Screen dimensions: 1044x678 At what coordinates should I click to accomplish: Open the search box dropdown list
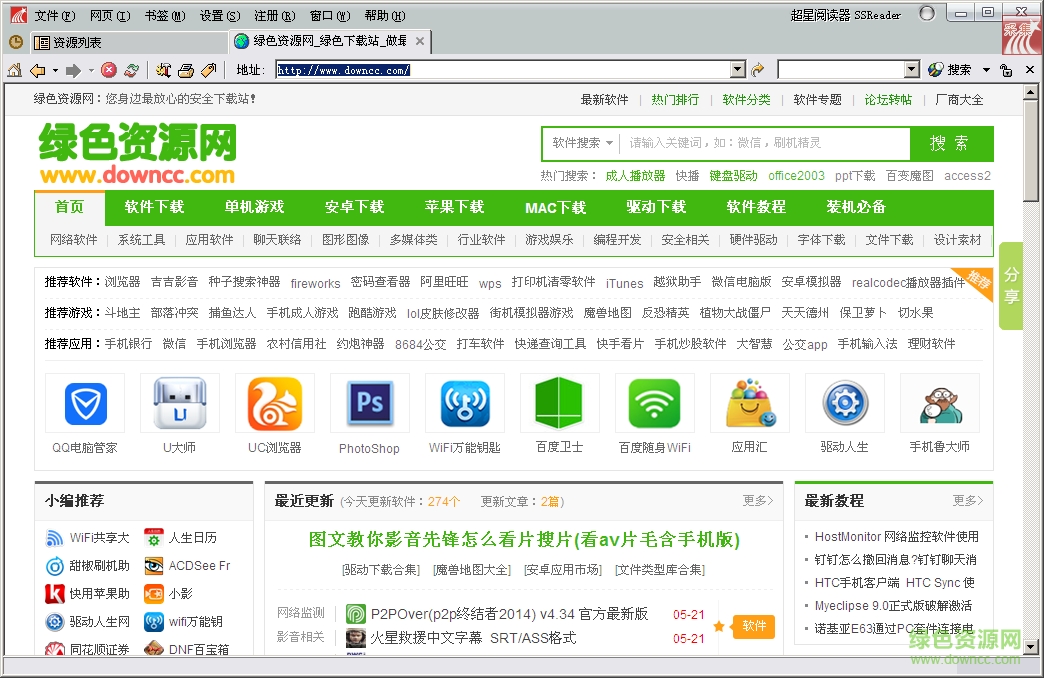point(911,70)
